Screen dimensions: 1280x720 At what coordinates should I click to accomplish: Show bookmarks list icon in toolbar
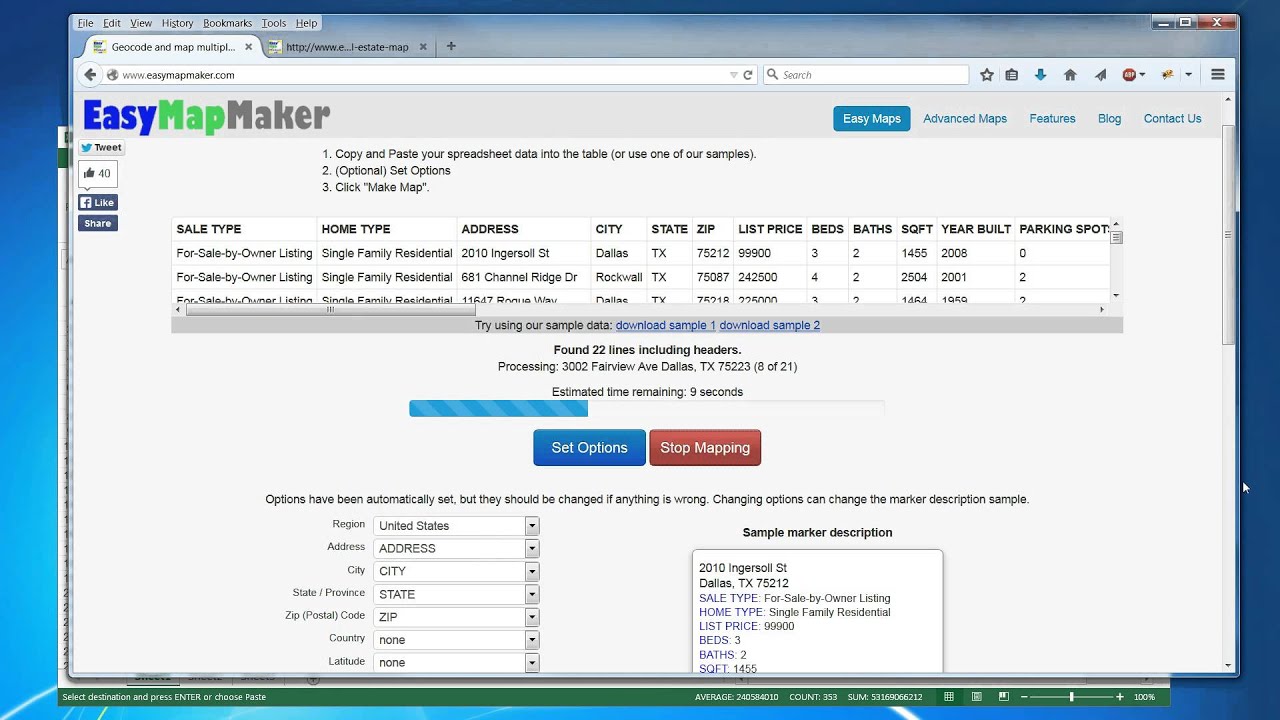(1012, 75)
